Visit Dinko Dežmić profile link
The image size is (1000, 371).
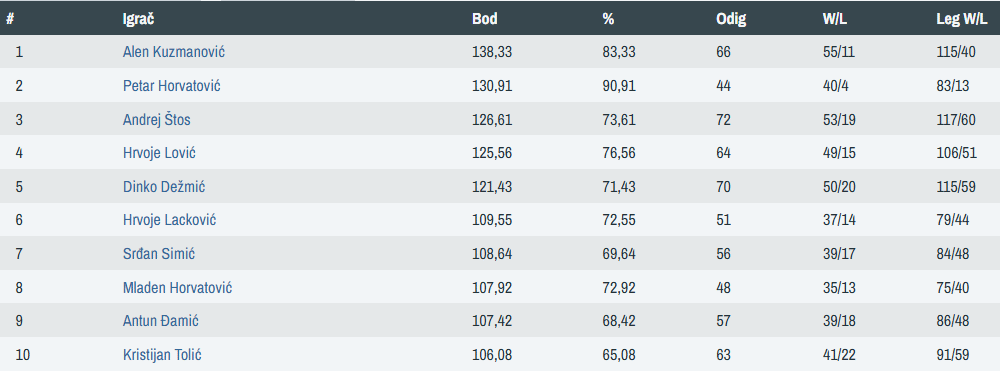click(x=164, y=187)
